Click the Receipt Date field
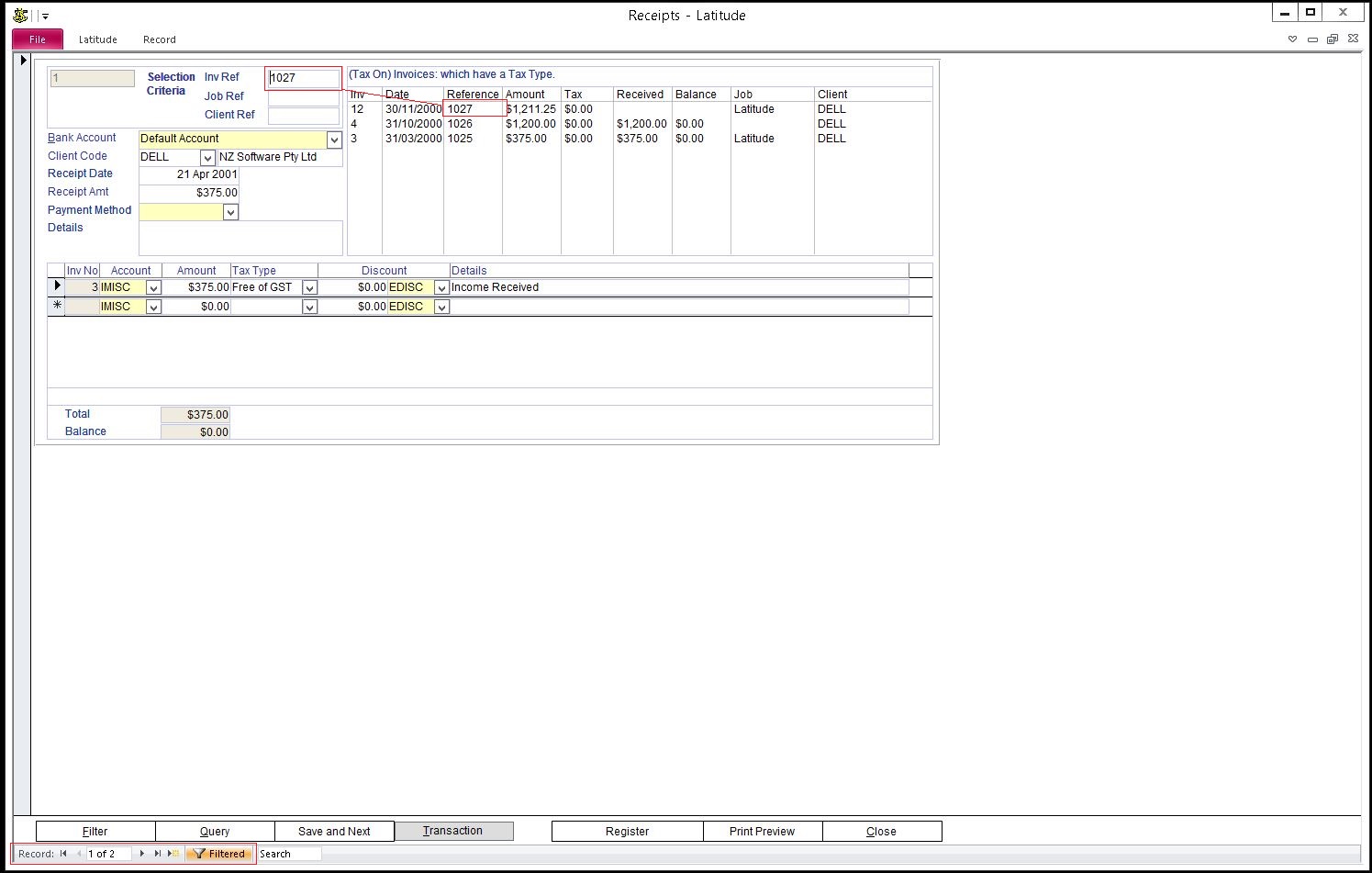Viewport: 1372px width, 873px height. pyautogui.click(x=189, y=174)
